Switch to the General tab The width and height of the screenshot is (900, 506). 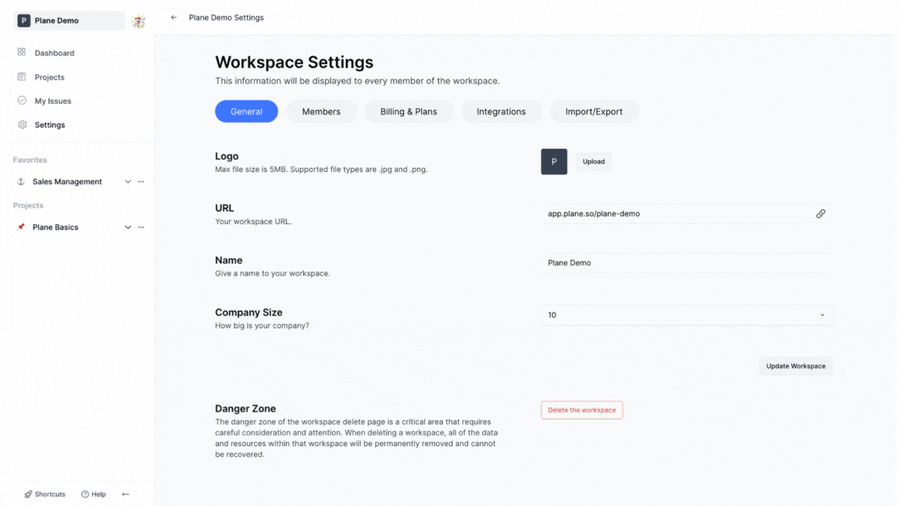[x=246, y=111]
